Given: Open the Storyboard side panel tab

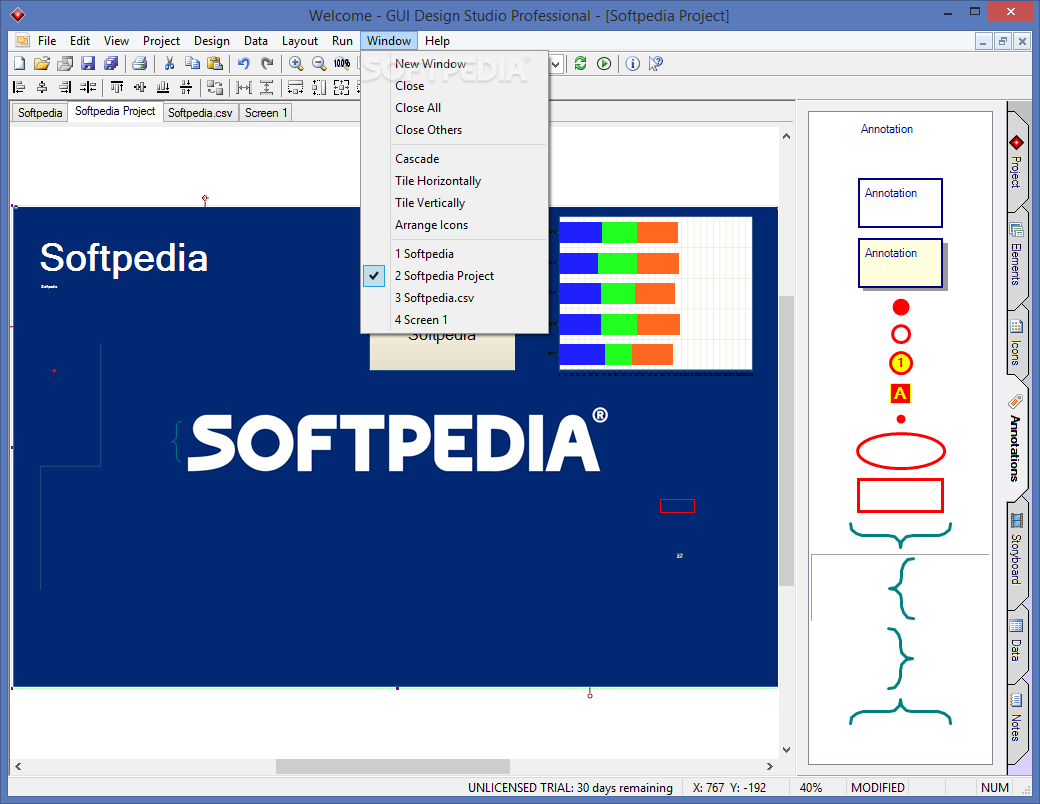Looking at the screenshot, I should tap(1016, 550).
